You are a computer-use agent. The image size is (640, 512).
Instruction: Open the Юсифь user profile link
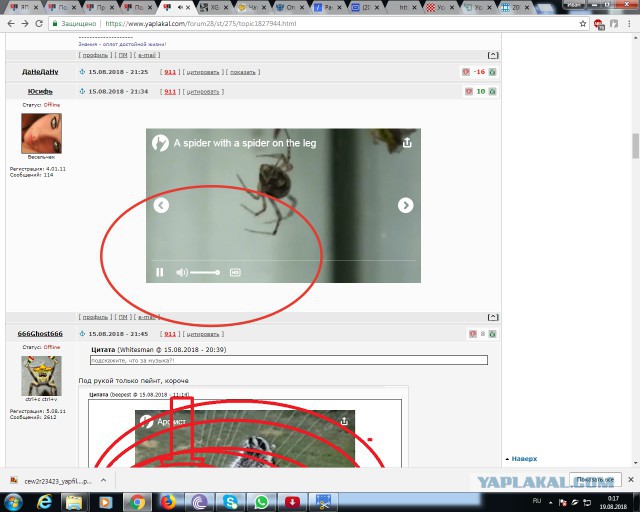click(40, 91)
